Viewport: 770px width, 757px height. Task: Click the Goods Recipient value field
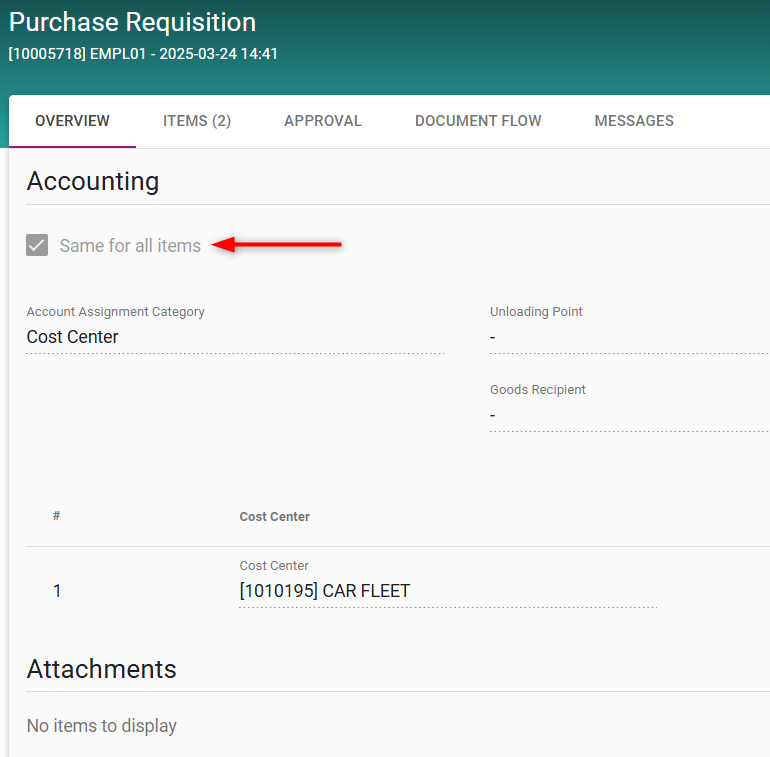pyautogui.click(x=628, y=415)
